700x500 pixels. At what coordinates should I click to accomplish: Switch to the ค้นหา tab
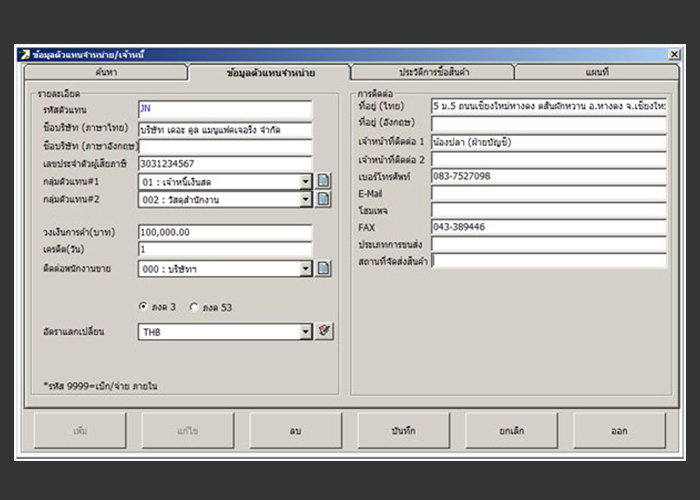[x=106, y=72]
